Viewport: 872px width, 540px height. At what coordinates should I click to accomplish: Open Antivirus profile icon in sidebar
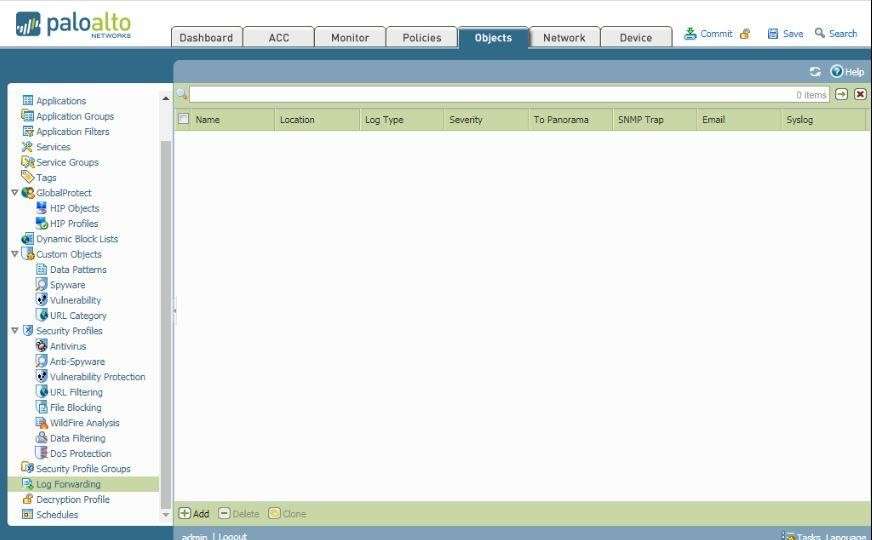42,346
